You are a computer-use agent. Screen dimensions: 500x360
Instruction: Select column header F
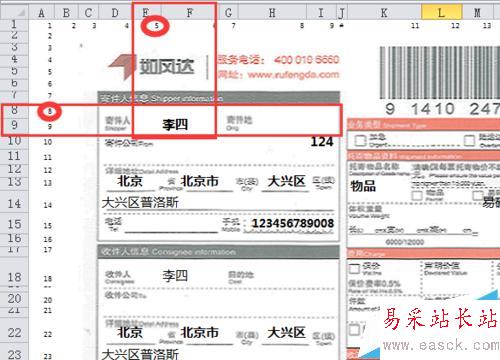(189, 13)
